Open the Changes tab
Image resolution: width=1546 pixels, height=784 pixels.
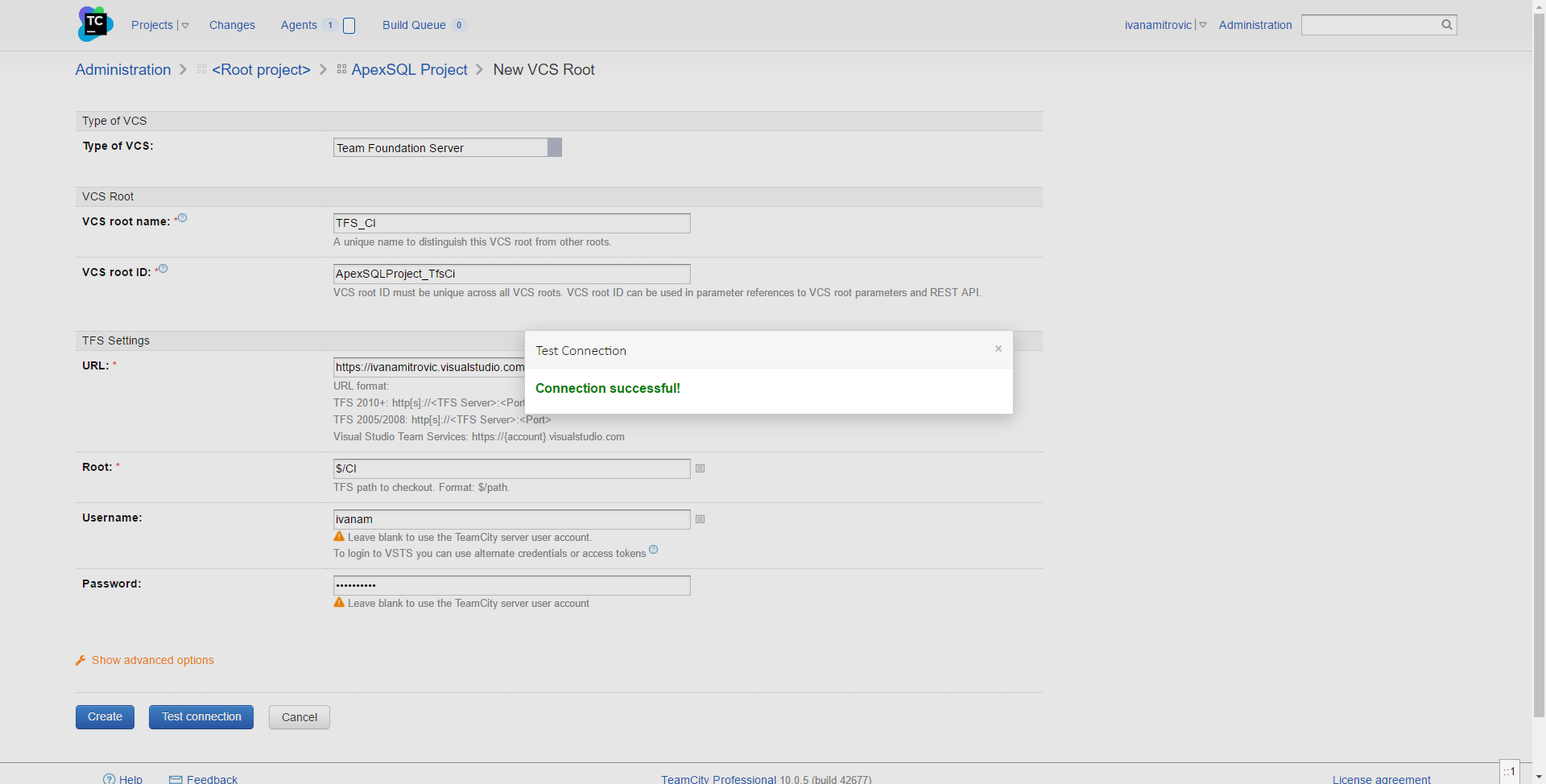click(x=232, y=25)
